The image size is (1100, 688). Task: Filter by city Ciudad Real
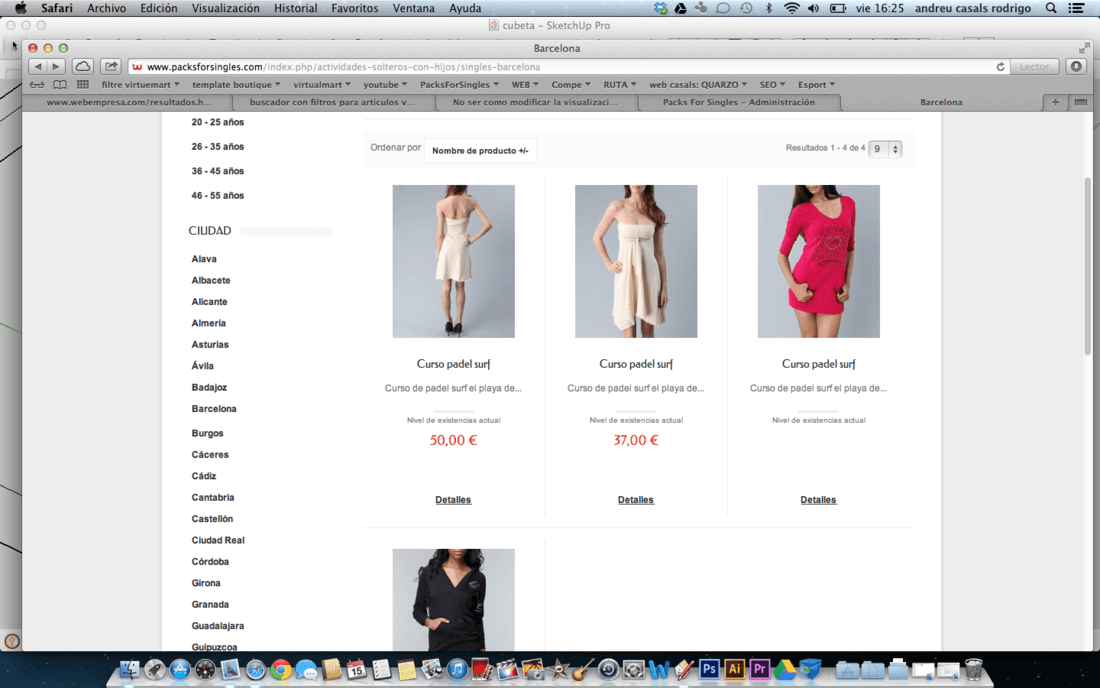tap(217, 540)
